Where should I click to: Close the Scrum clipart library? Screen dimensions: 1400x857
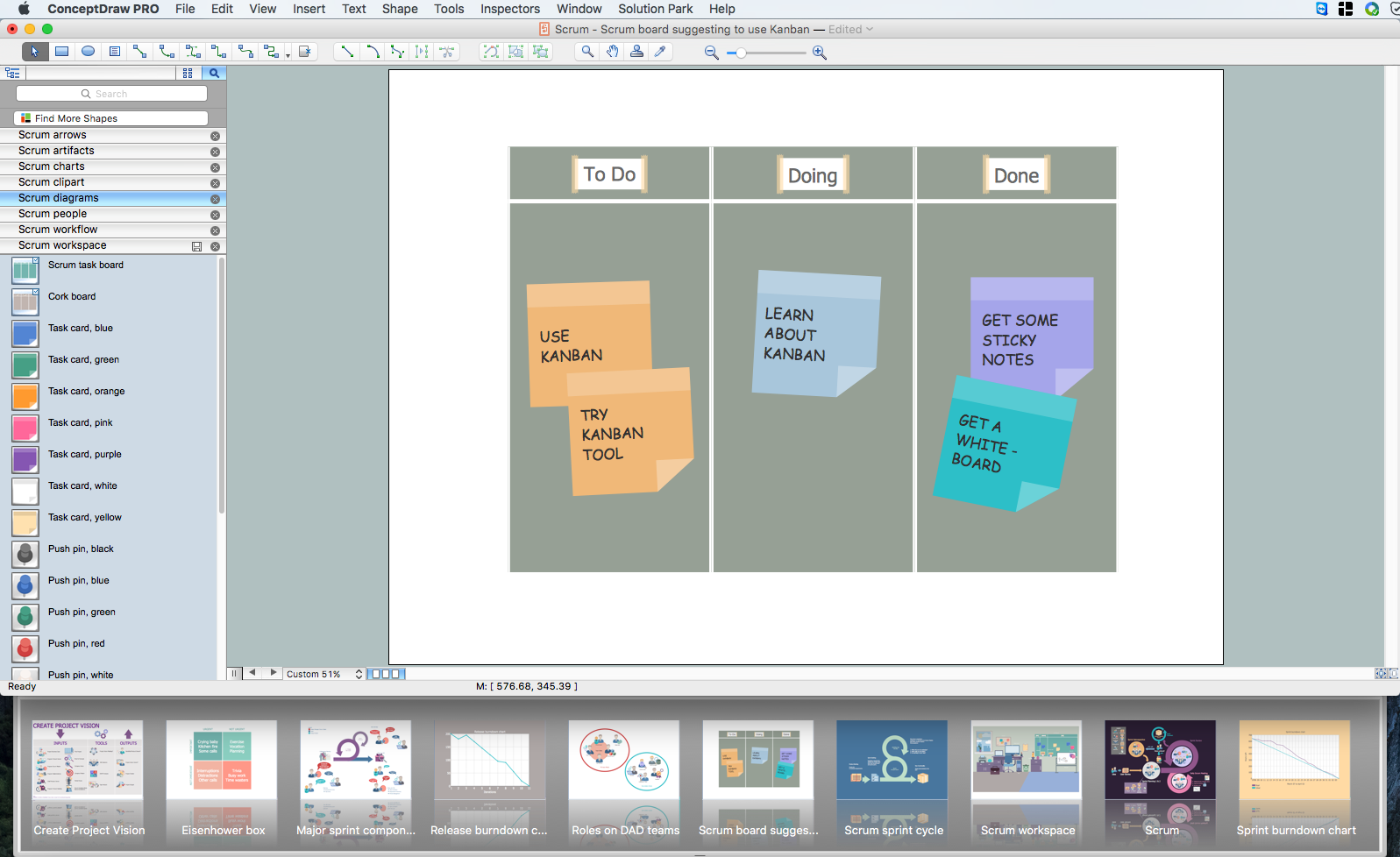tap(215, 183)
